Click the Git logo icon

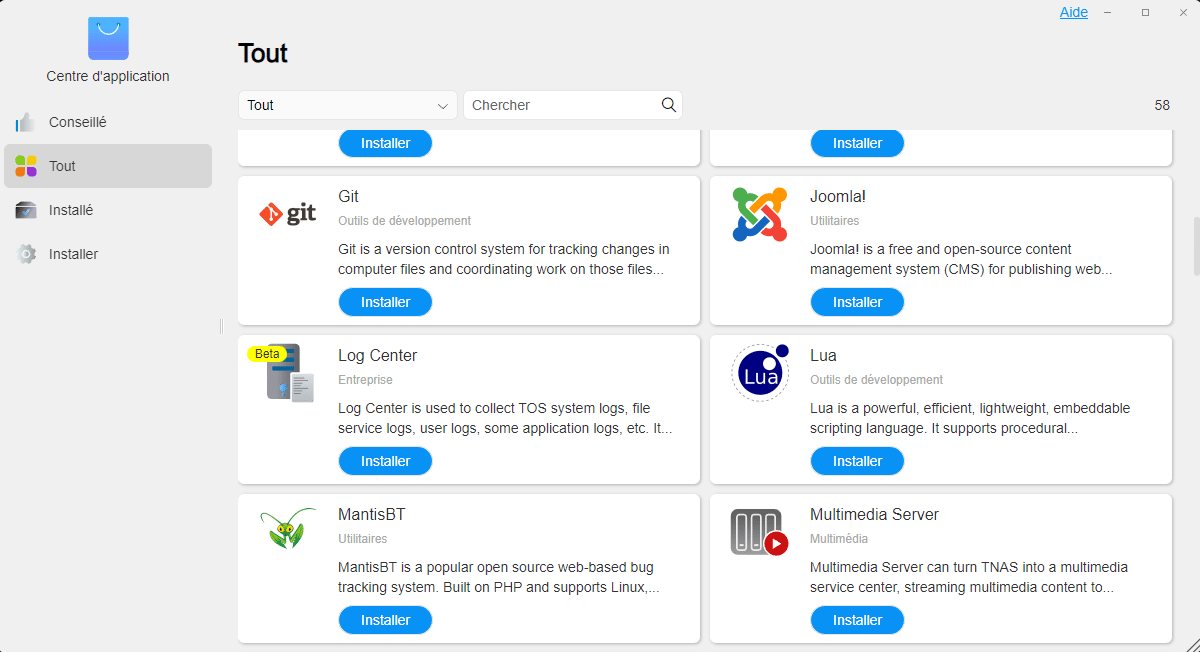[288, 213]
